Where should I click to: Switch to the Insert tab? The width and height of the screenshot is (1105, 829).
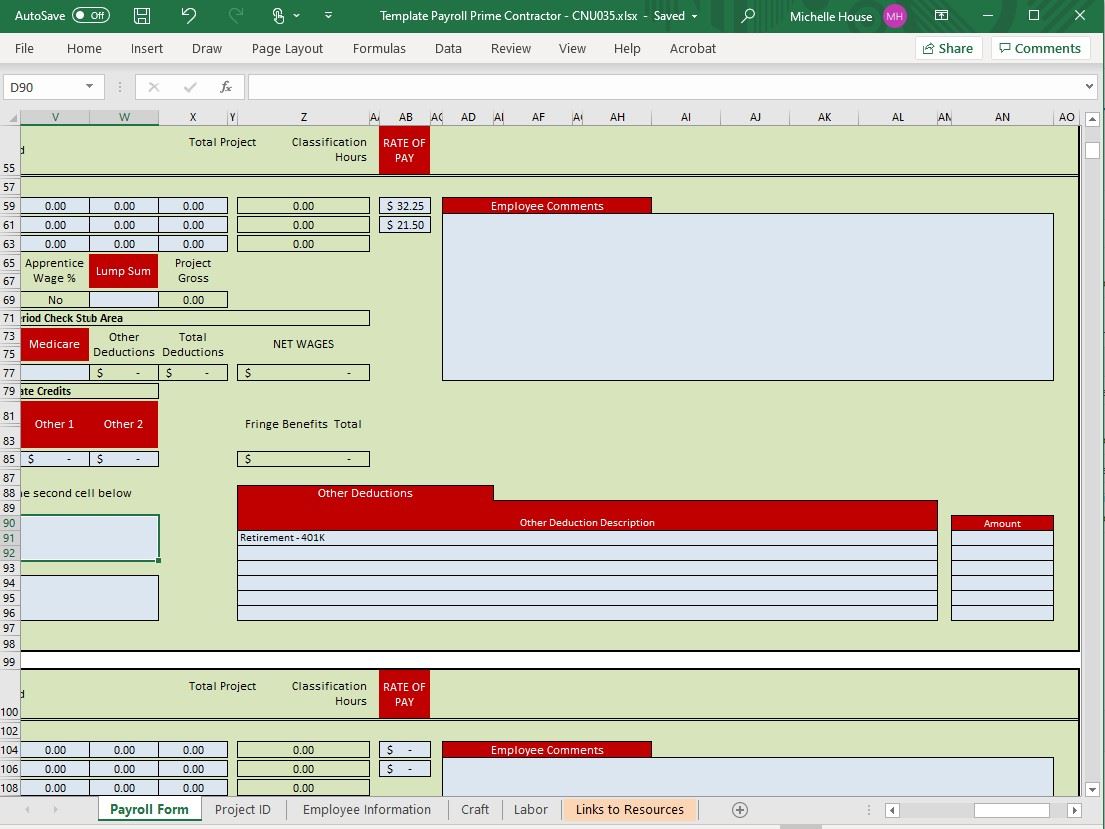pyautogui.click(x=147, y=49)
